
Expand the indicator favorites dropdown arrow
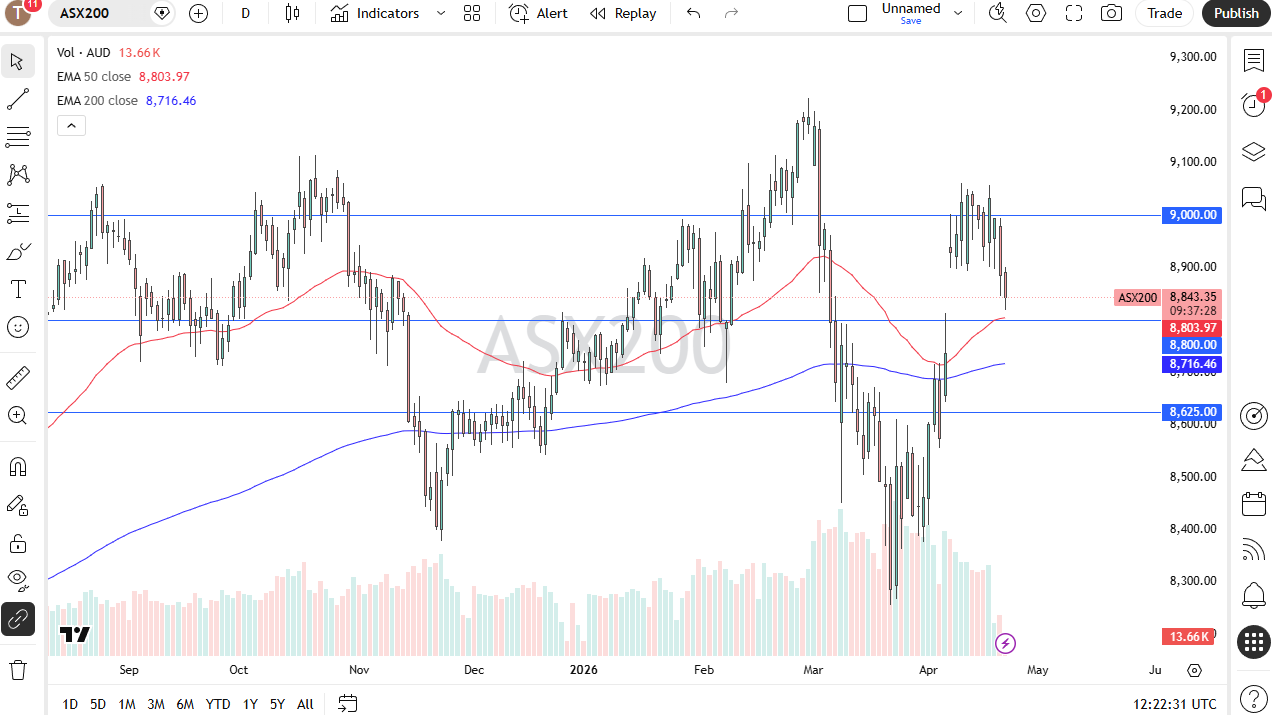(x=441, y=13)
